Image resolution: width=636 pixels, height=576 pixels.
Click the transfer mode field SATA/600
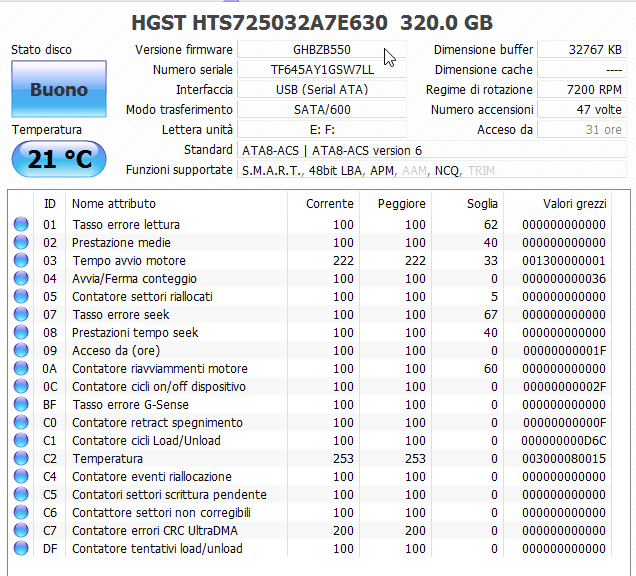pos(322,110)
